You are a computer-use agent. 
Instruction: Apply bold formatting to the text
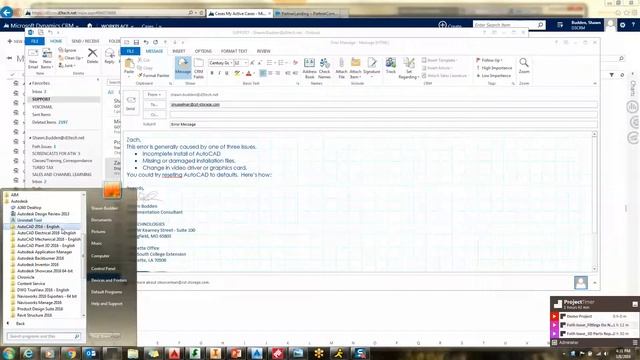pos(212,73)
